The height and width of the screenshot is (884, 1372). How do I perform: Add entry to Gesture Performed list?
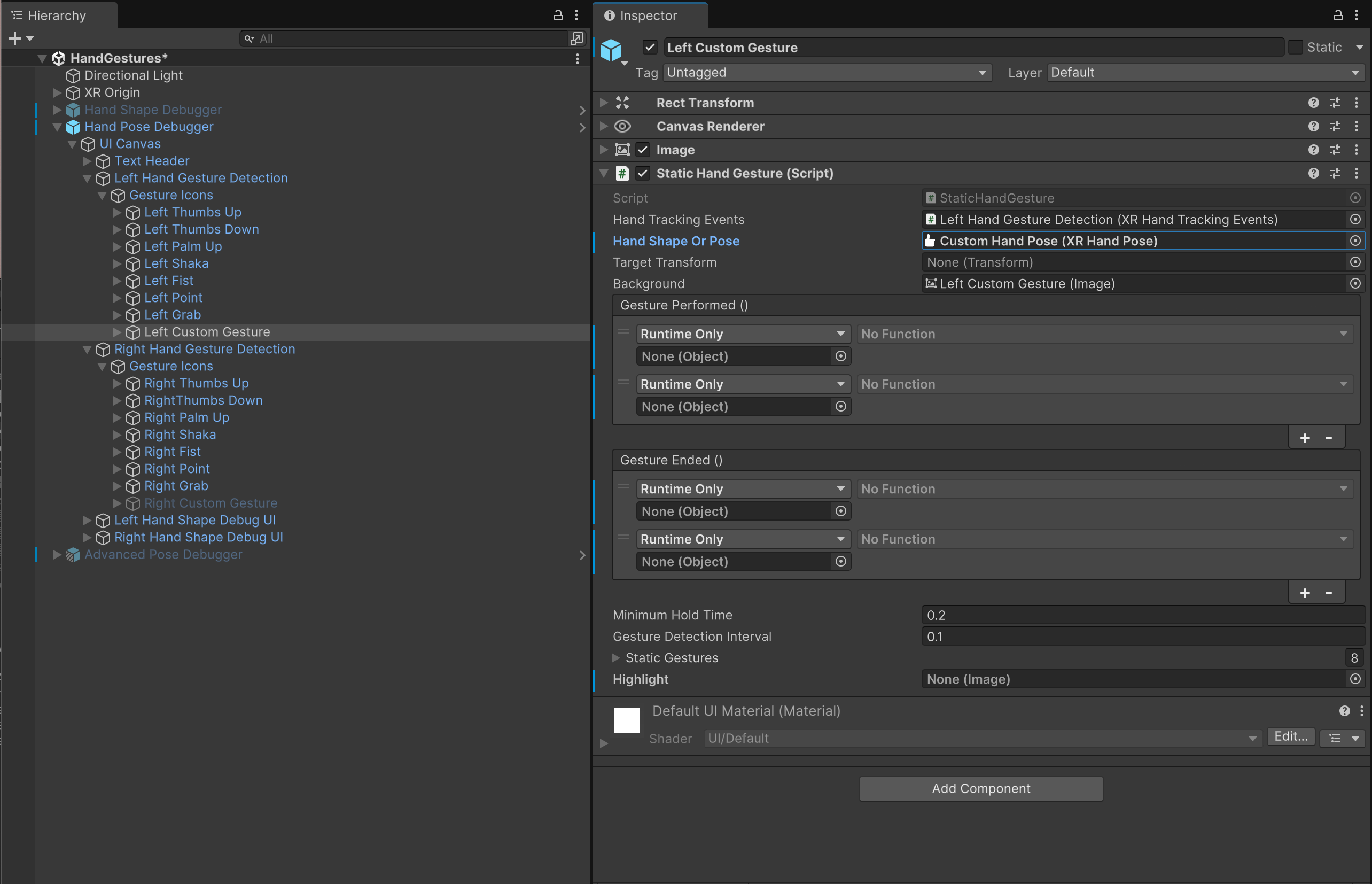pyautogui.click(x=1305, y=438)
